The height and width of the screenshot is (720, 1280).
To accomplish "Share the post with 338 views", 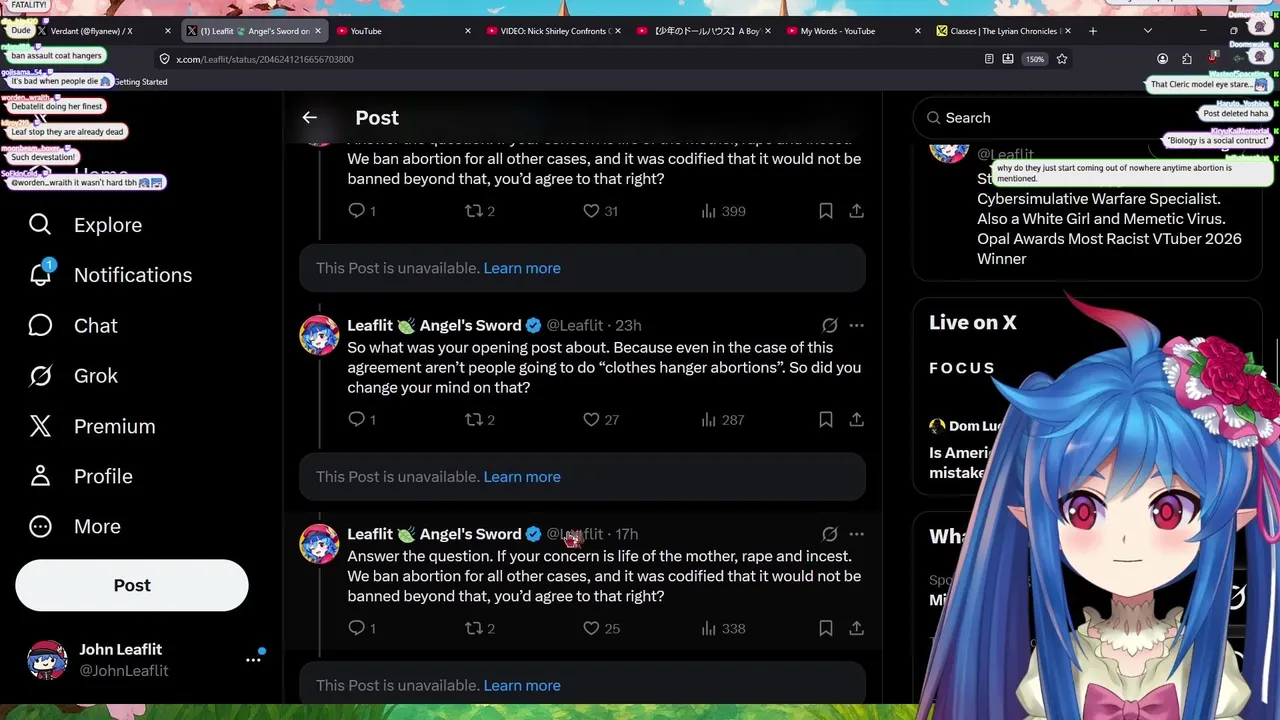I will (857, 628).
